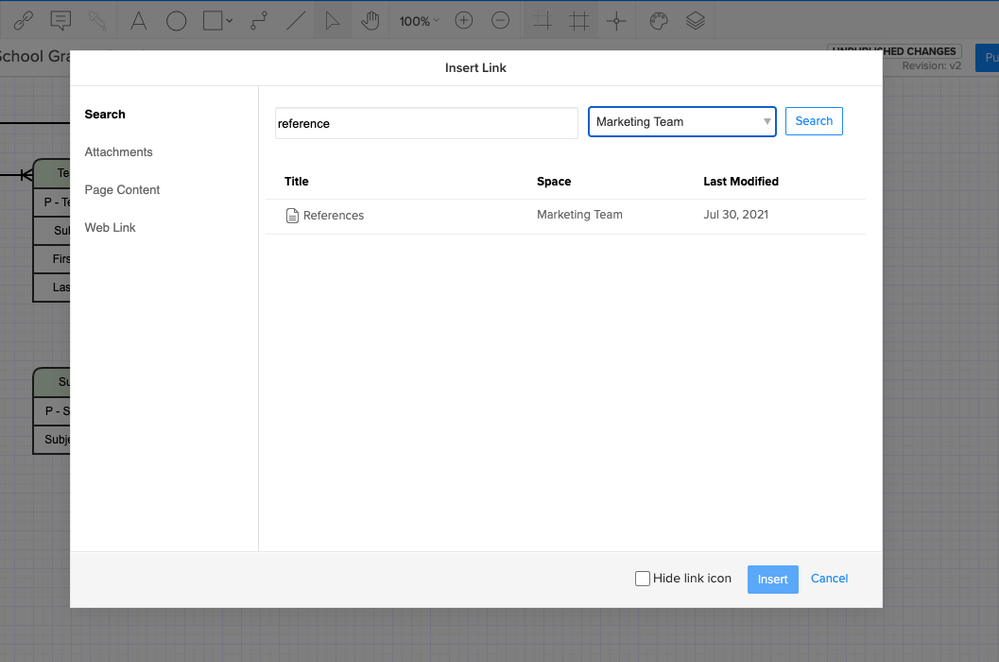
Task: Select the hand pan tool
Action: [x=370, y=21]
